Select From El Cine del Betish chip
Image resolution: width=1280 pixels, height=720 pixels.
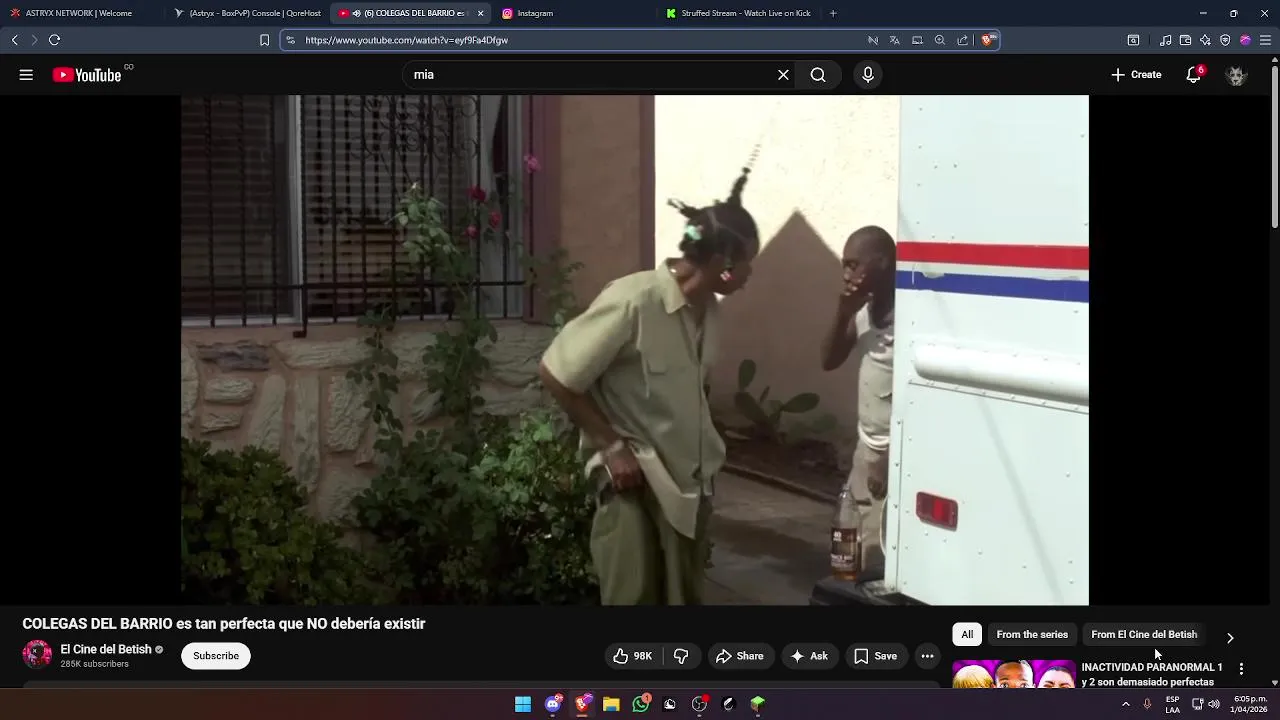[1144, 635]
